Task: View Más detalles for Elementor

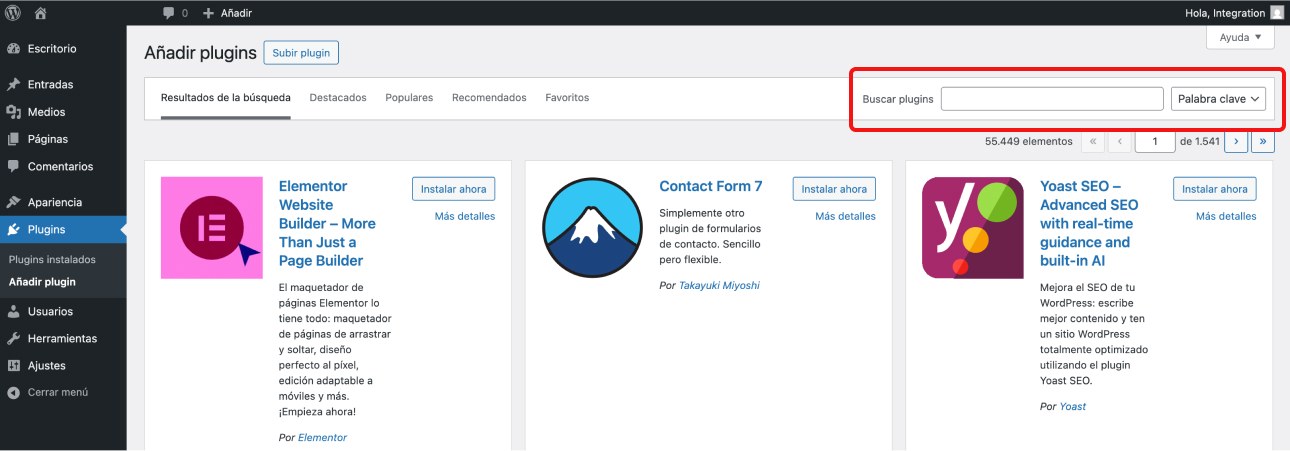Action: pos(465,216)
